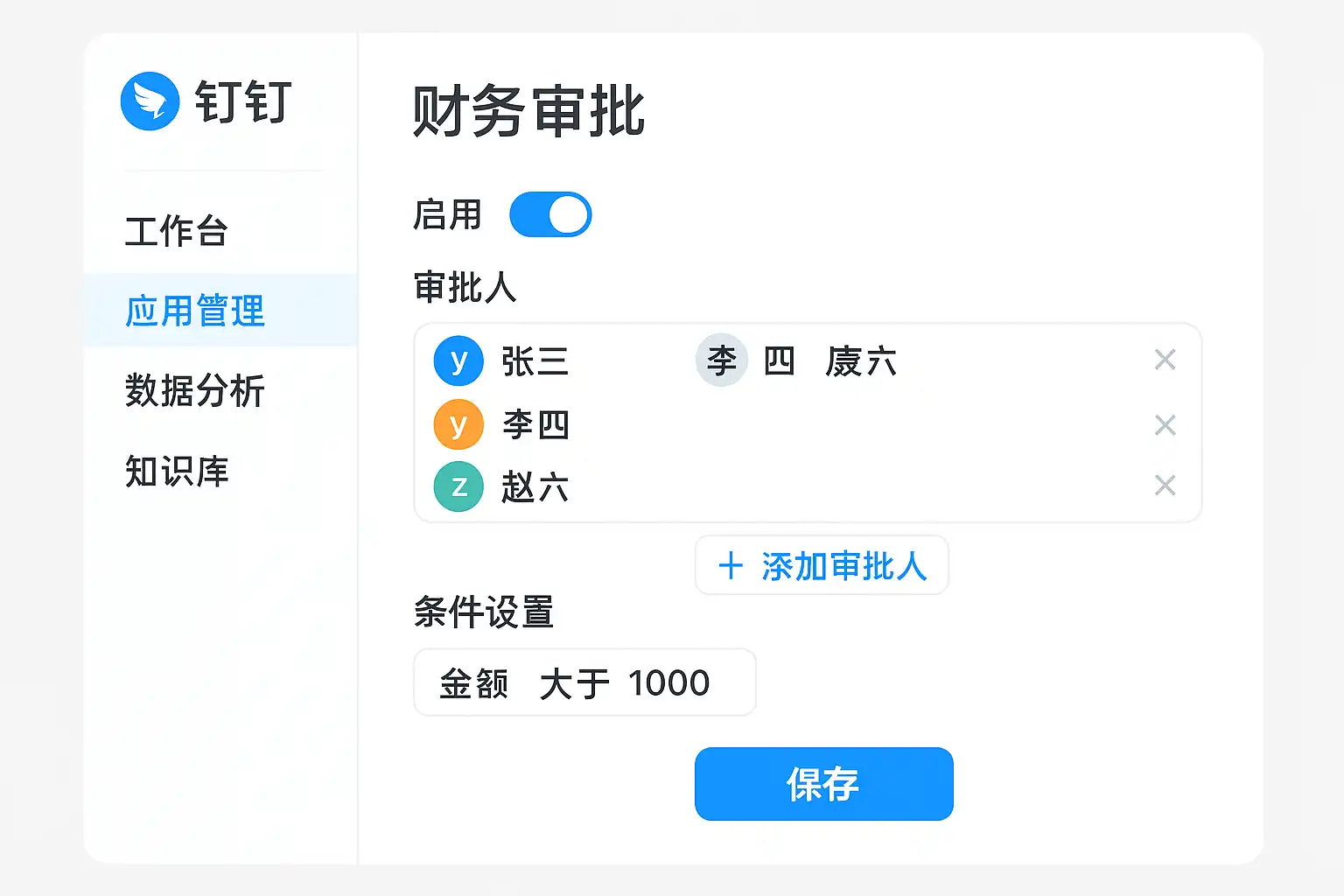Select the 张三 approver name
This screenshot has width=1344, height=896.
pyautogui.click(x=535, y=361)
